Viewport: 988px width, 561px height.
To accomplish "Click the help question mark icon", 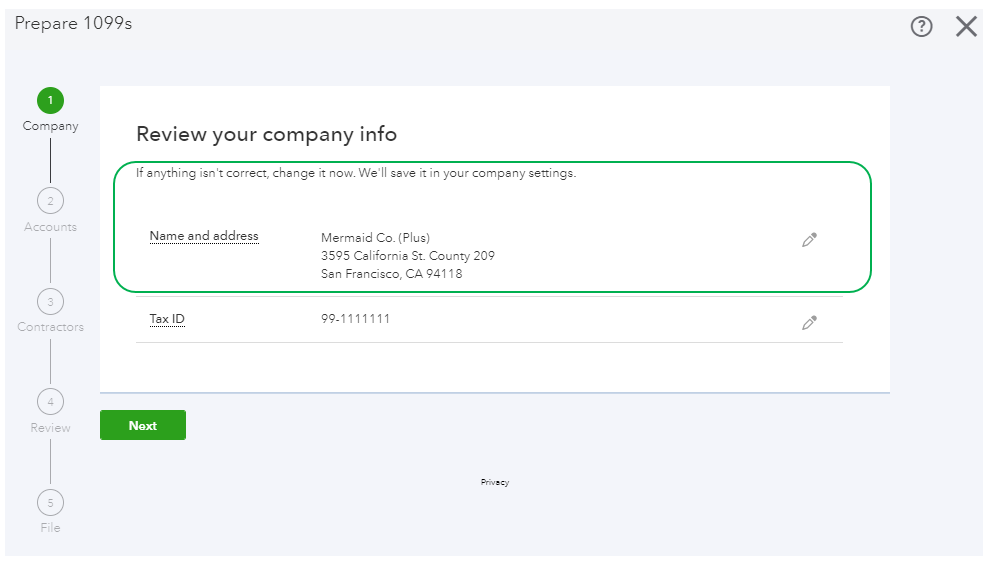I will (x=921, y=27).
